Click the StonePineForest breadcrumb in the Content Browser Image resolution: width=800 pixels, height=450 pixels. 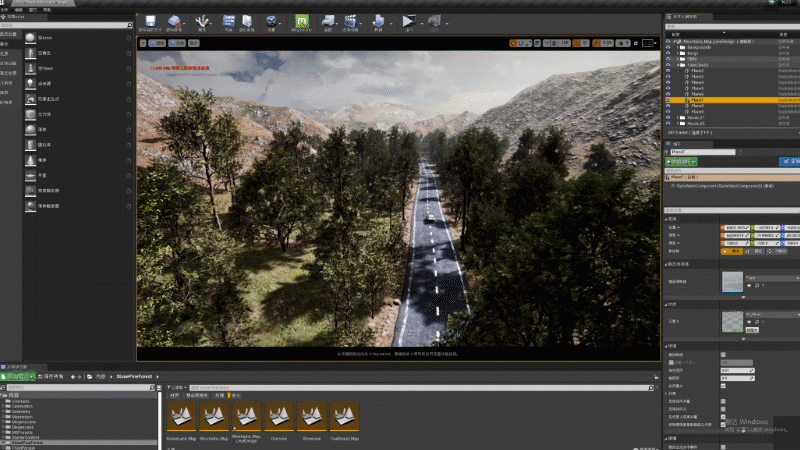(134, 377)
